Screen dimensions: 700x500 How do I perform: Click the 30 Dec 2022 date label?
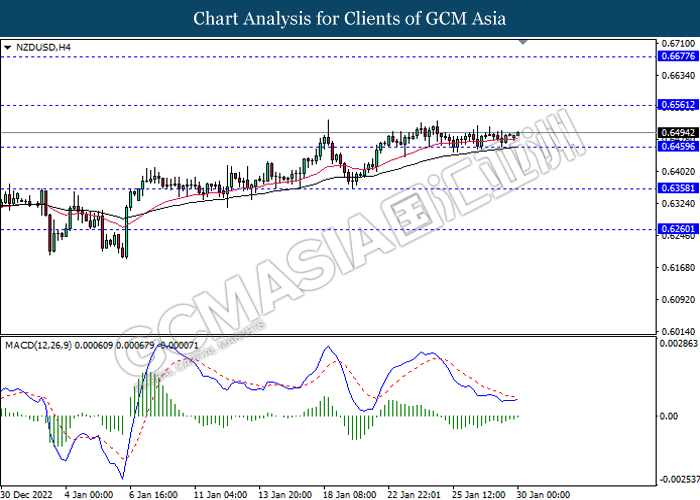point(28,493)
